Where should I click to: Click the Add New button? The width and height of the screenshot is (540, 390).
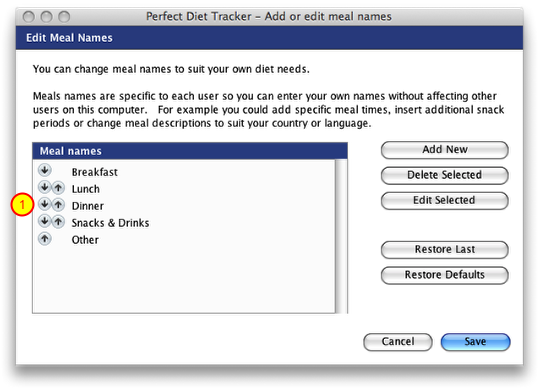pos(445,150)
